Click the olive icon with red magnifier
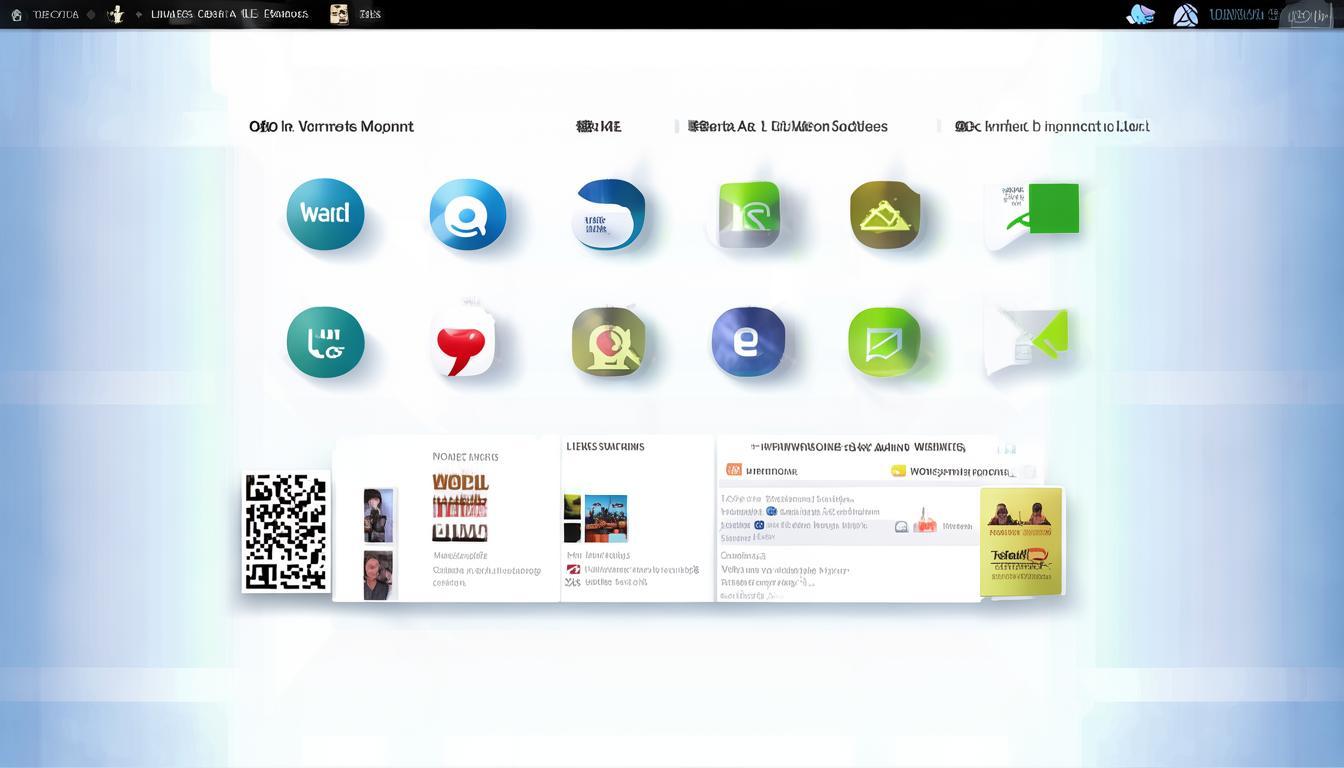The height and width of the screenshot is (768, 1344). [608, 342]
